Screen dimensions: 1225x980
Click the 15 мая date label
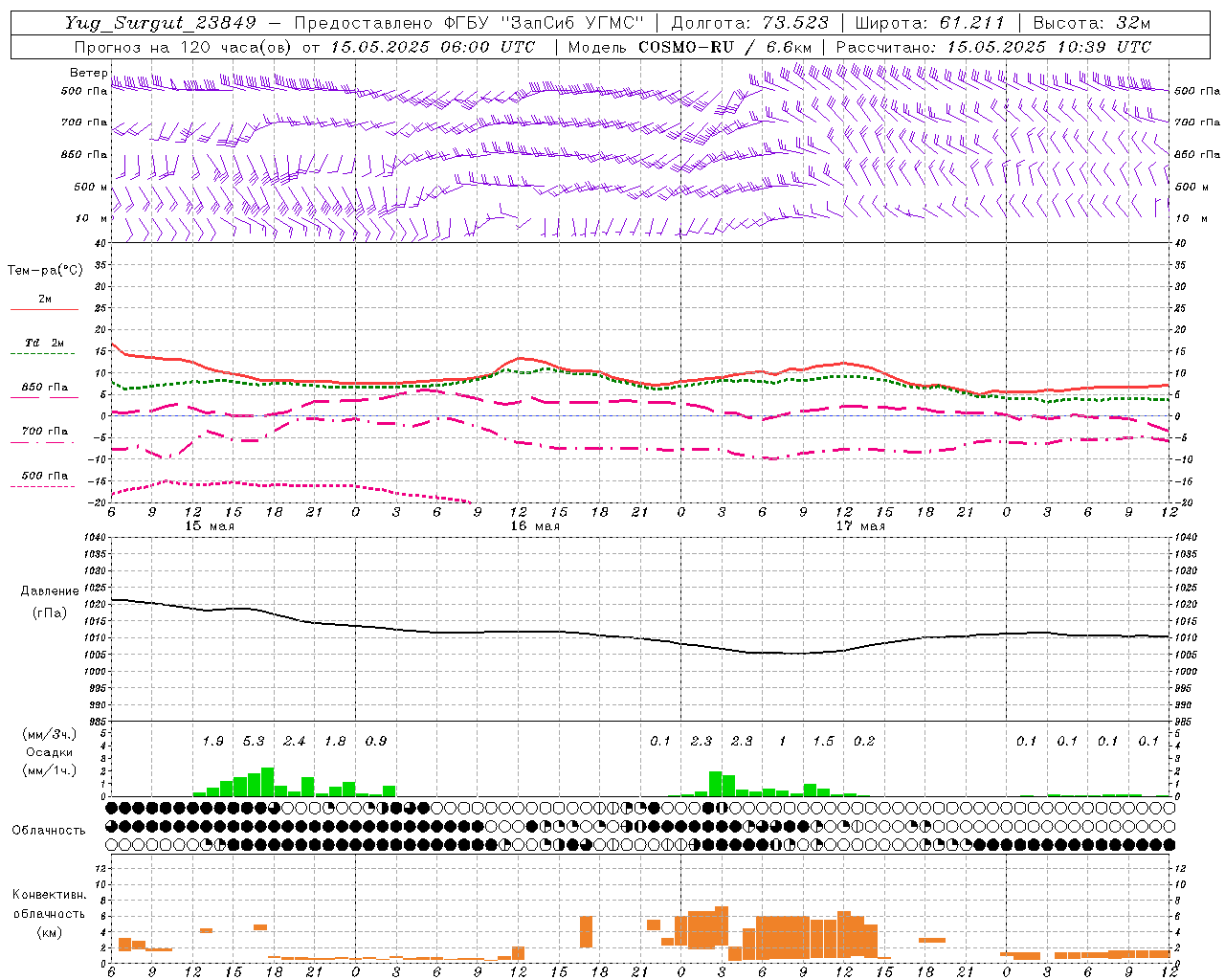(210, 526)
